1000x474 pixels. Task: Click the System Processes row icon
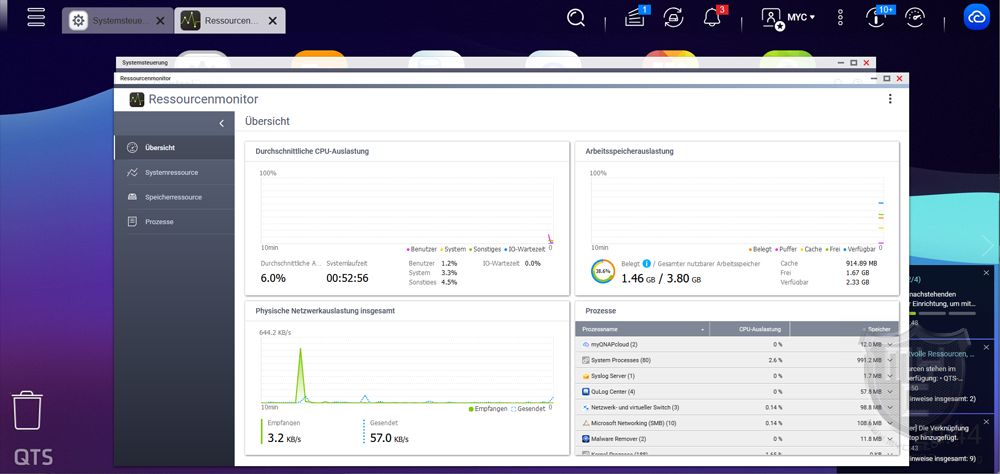point(585,360)
